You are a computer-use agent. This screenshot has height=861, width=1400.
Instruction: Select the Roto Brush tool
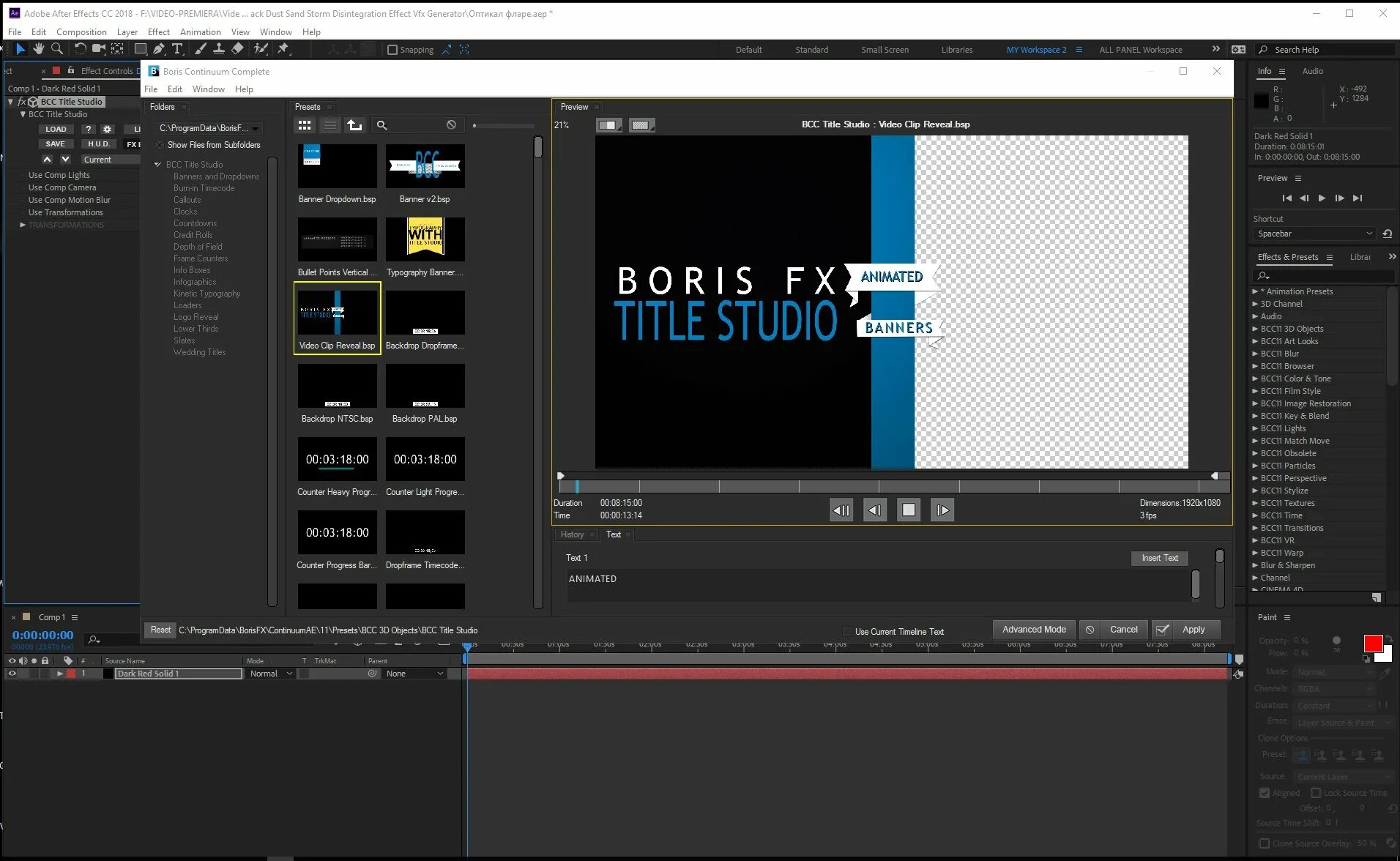(261, 49)
